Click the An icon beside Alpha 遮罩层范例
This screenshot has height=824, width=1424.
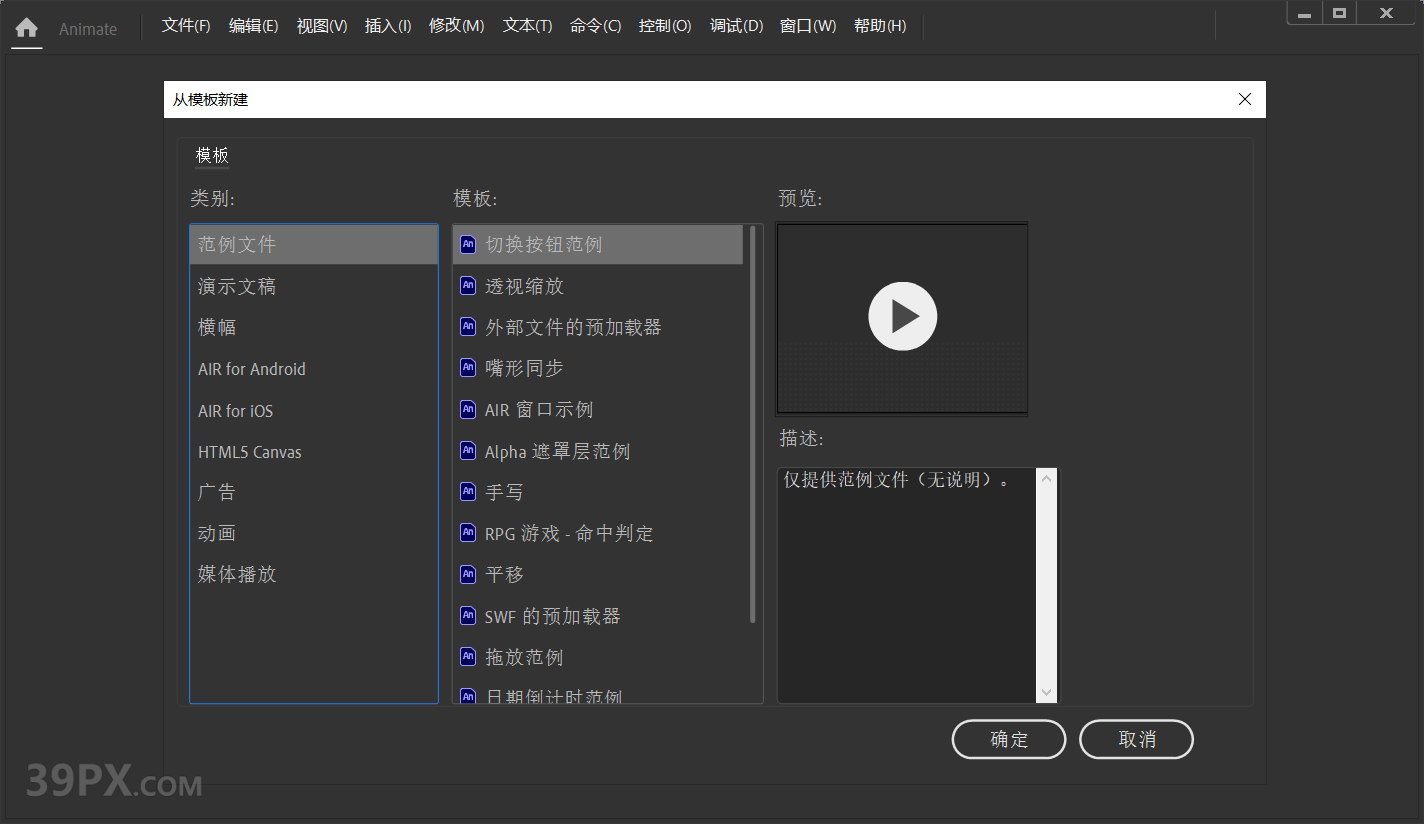coord(467,450)
